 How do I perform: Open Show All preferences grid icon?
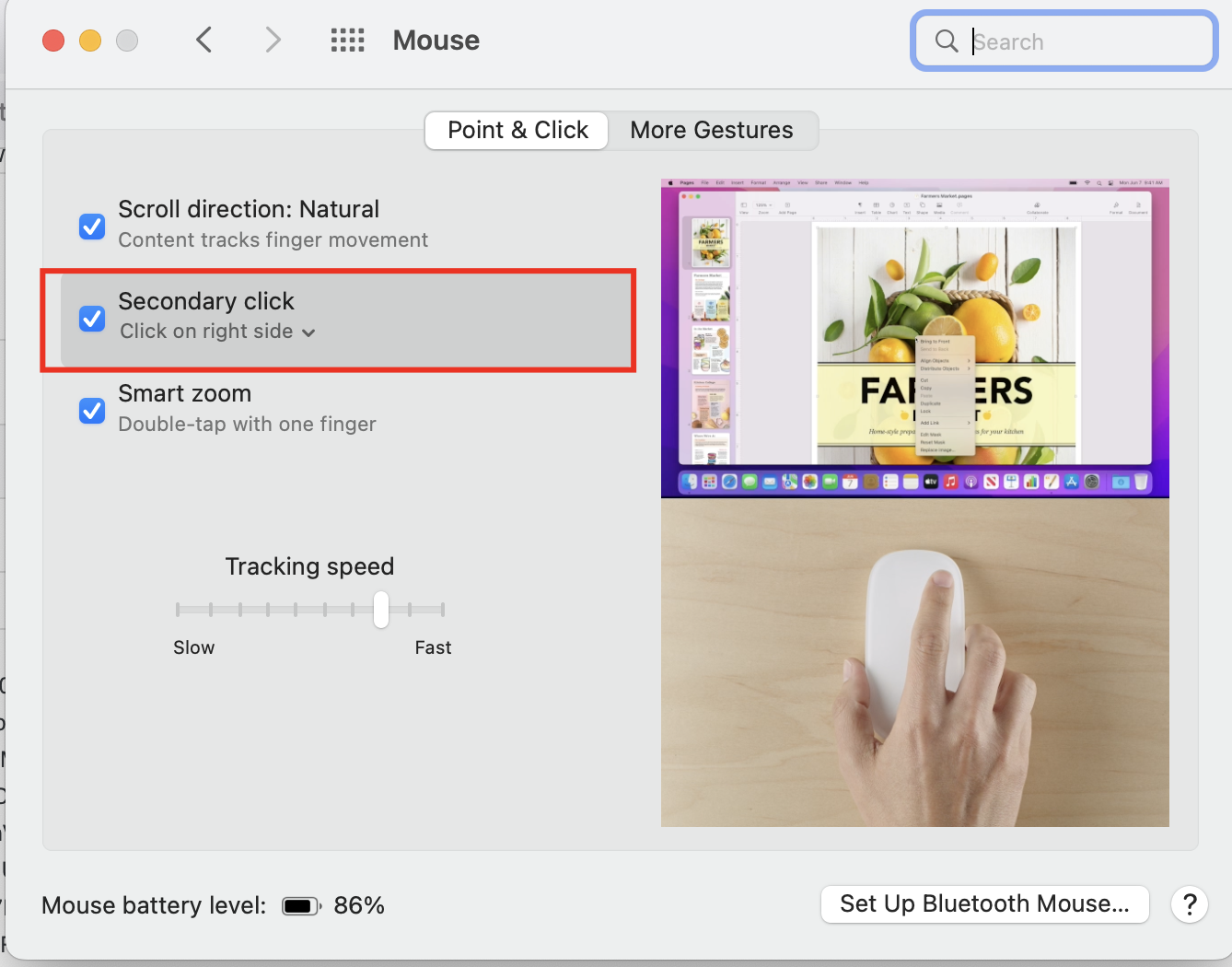click(x=347, y=40)
